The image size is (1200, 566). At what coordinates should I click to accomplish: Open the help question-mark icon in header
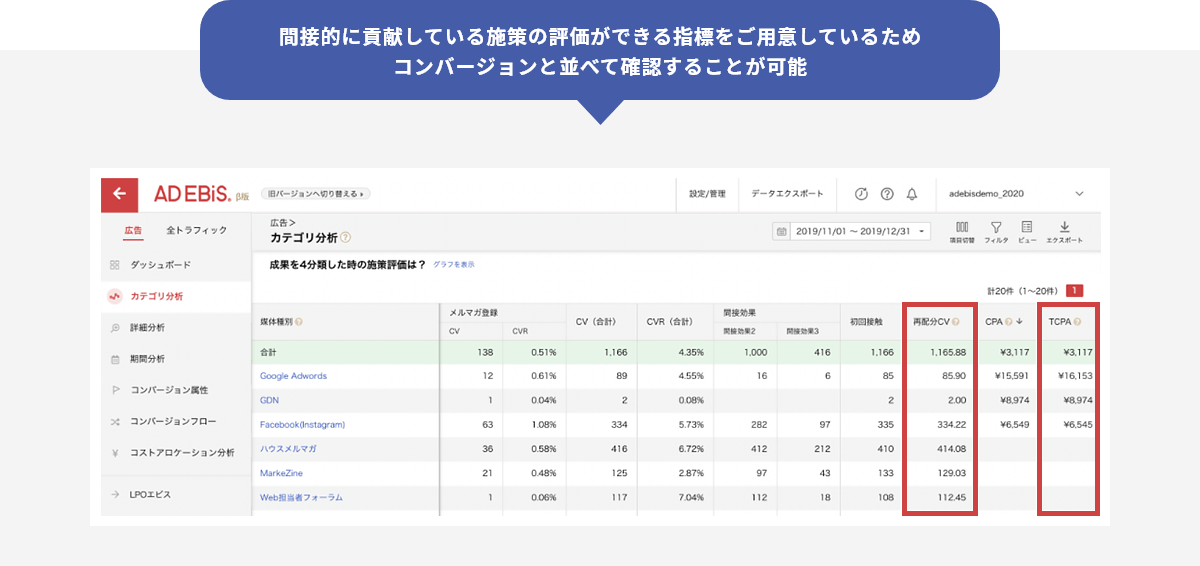point(886,194)
